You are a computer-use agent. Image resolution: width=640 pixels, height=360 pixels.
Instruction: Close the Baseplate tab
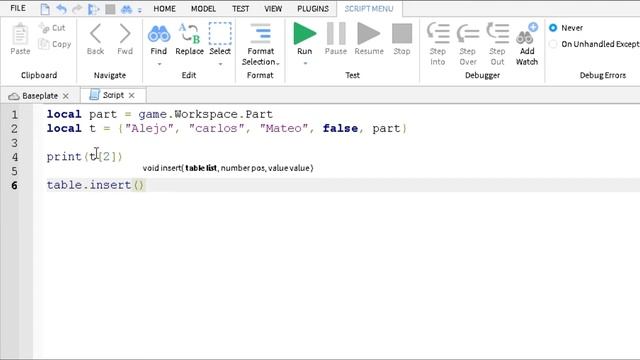coord(66,96)
